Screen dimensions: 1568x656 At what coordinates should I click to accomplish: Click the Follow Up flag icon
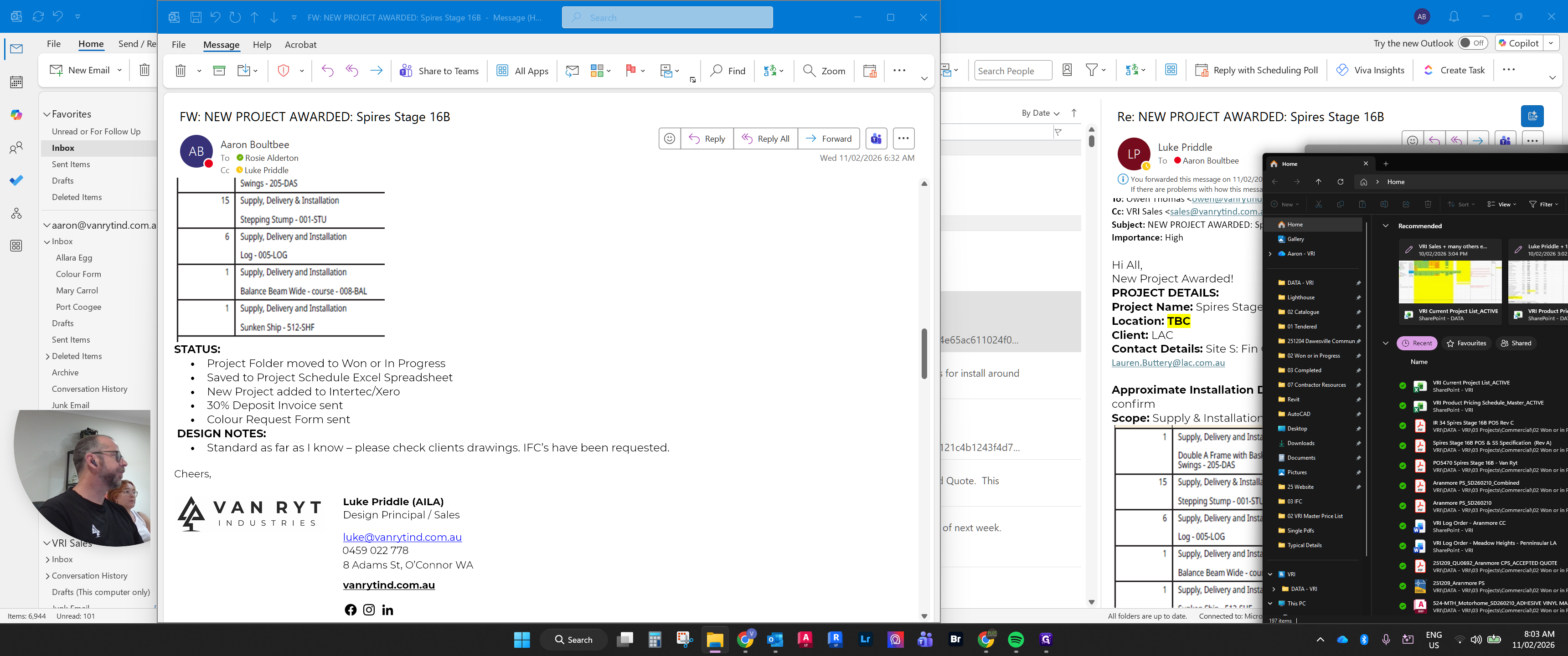point(630,71)
